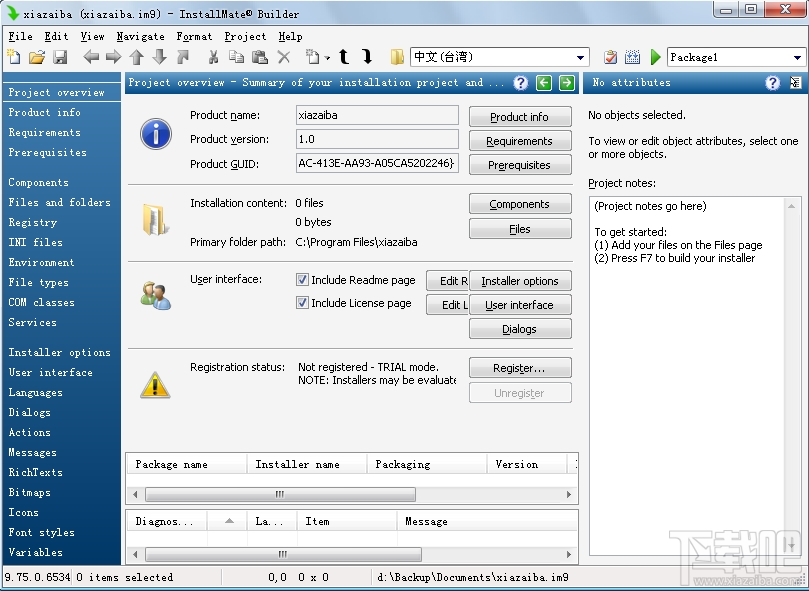Toggle Include Readme page checkbox
Image resolution: width=809 pixels, height=591 pixels.
(302, 280)
